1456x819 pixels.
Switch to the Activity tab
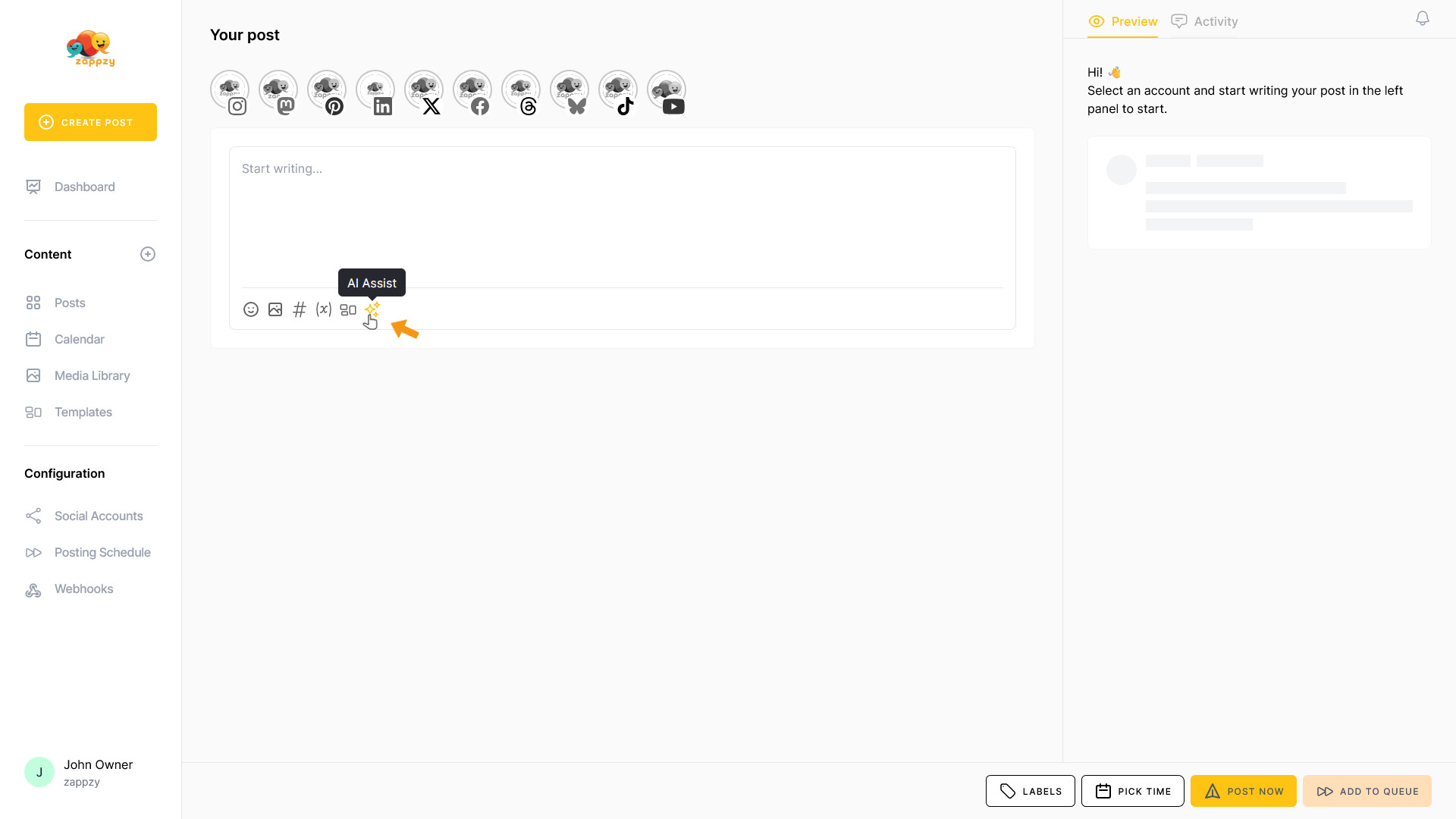1204,21
